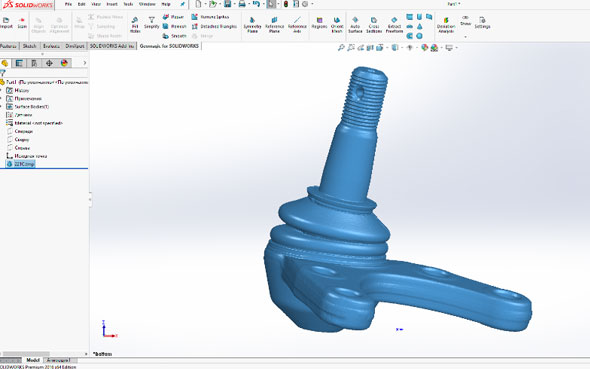
Task: Click the Import mesh icon
Action: (6, 23)
